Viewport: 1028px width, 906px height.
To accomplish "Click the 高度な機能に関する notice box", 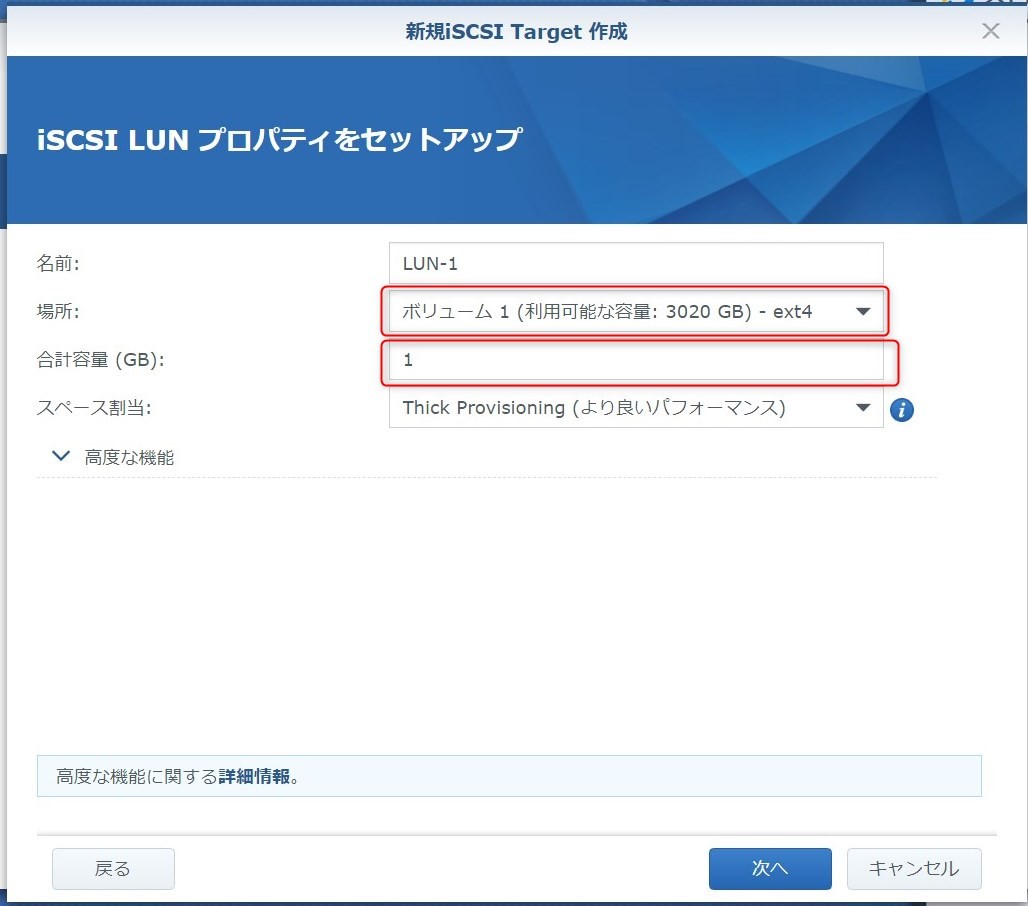I will coord(600,776).
